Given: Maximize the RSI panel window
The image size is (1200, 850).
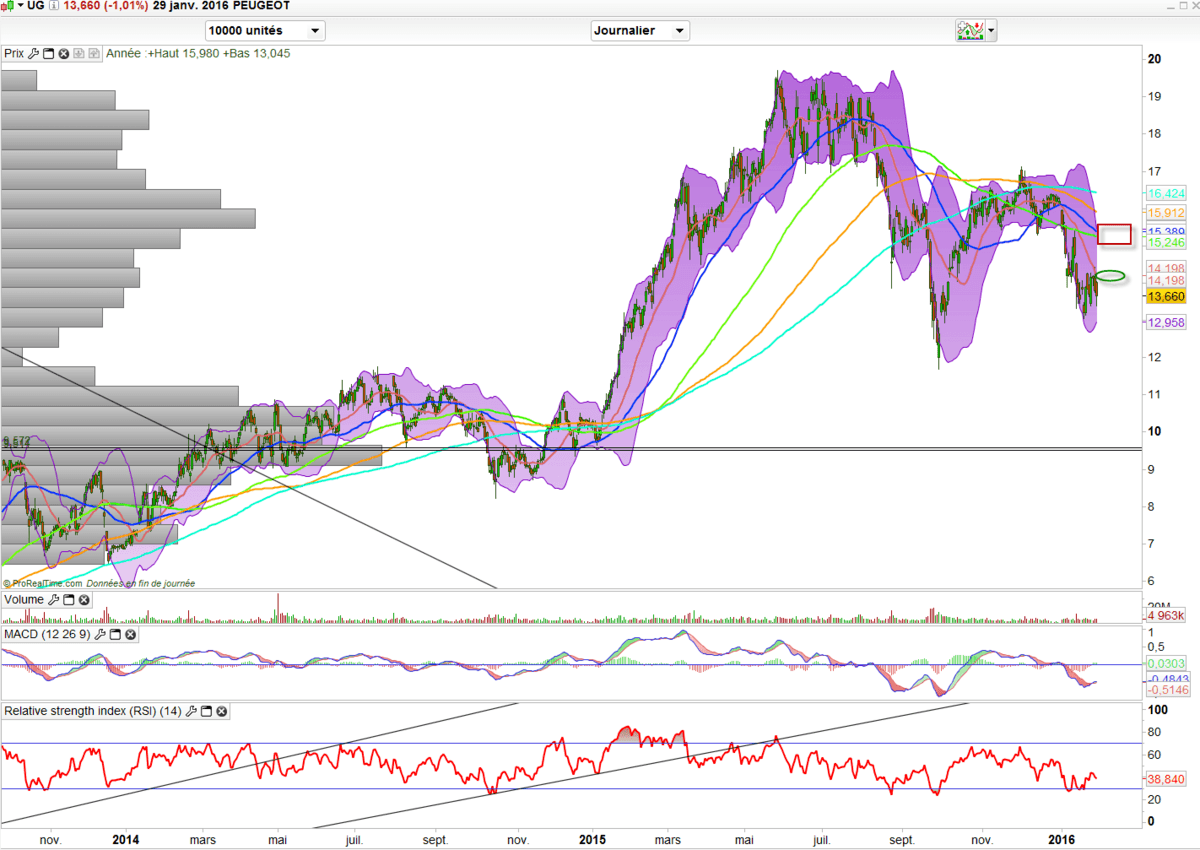Looking at the screenshot, I should click(x=206, y=712).
